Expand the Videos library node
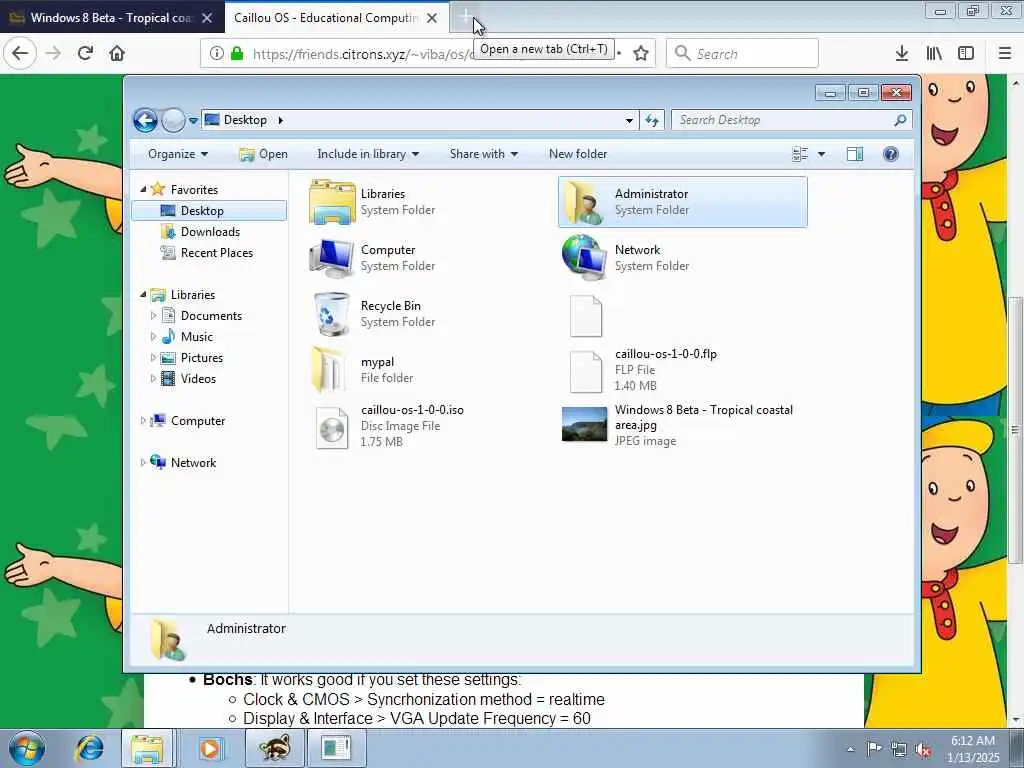This screenshot has width=1024, height=768. (x=153, y=378)
